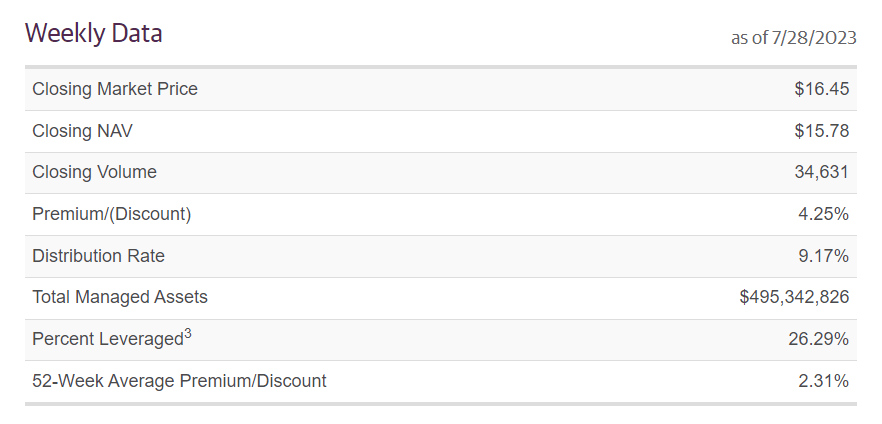Select the Closing Market Price label
The height and width of the screenshot is (424, 882).
pos(115,89)
